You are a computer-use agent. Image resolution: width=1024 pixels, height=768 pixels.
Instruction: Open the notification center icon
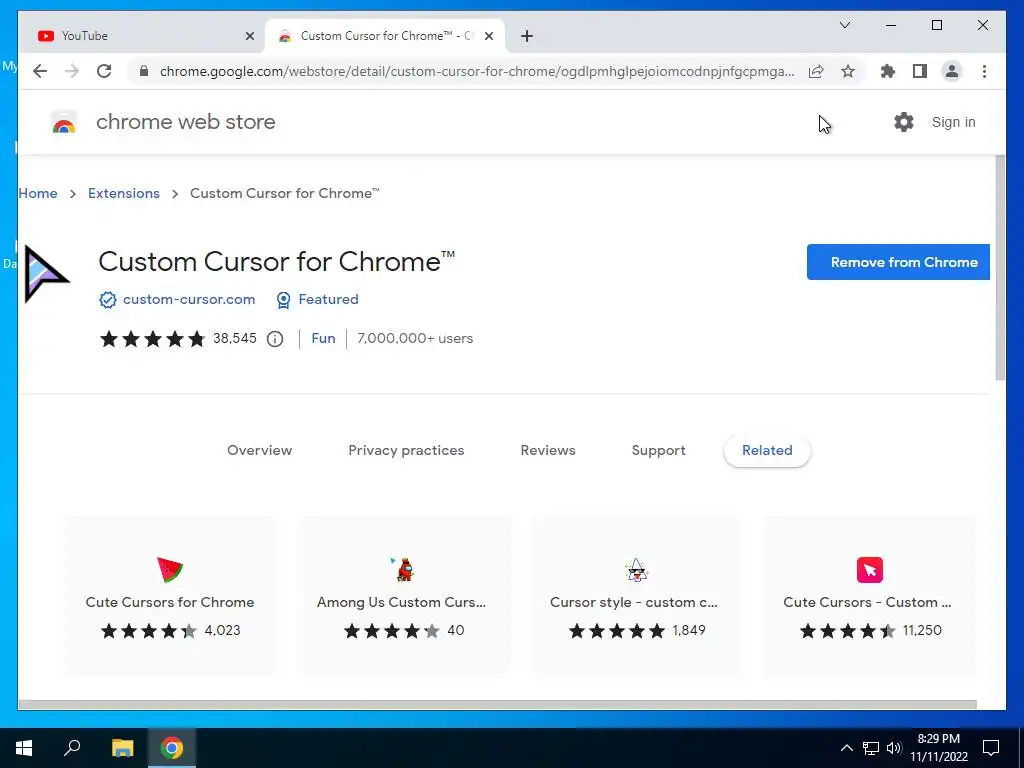(991, 748)
